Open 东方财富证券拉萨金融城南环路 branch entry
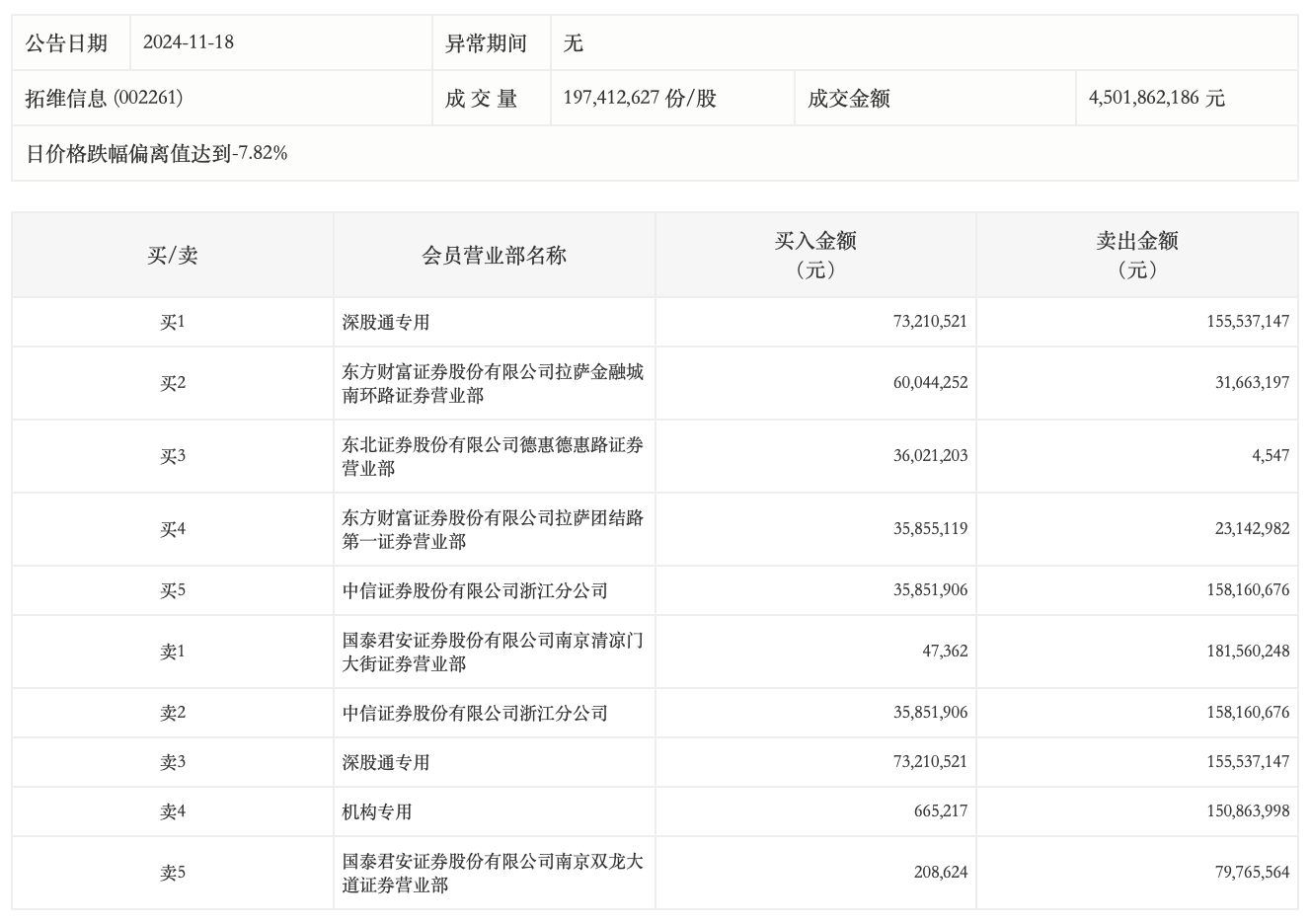Image resolution: width=1311 pixels, height=924 pixels. tap(493, 383)
